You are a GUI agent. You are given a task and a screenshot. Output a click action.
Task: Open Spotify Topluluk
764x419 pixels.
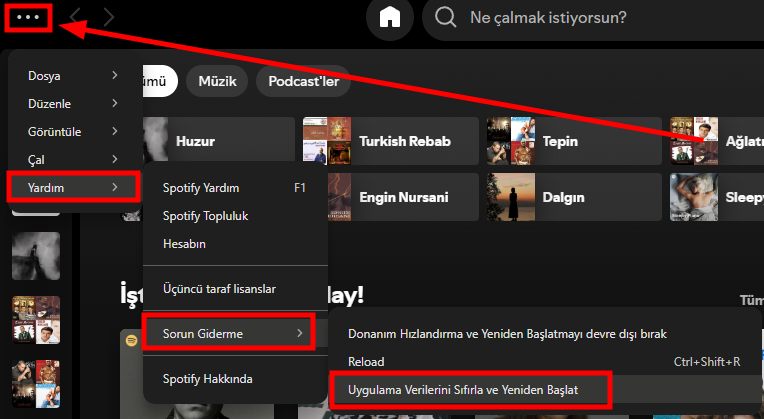click(235, 216)
